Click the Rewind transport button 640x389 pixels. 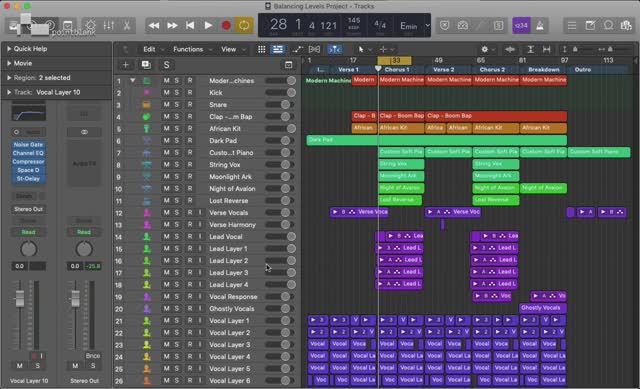pos(154,25)
